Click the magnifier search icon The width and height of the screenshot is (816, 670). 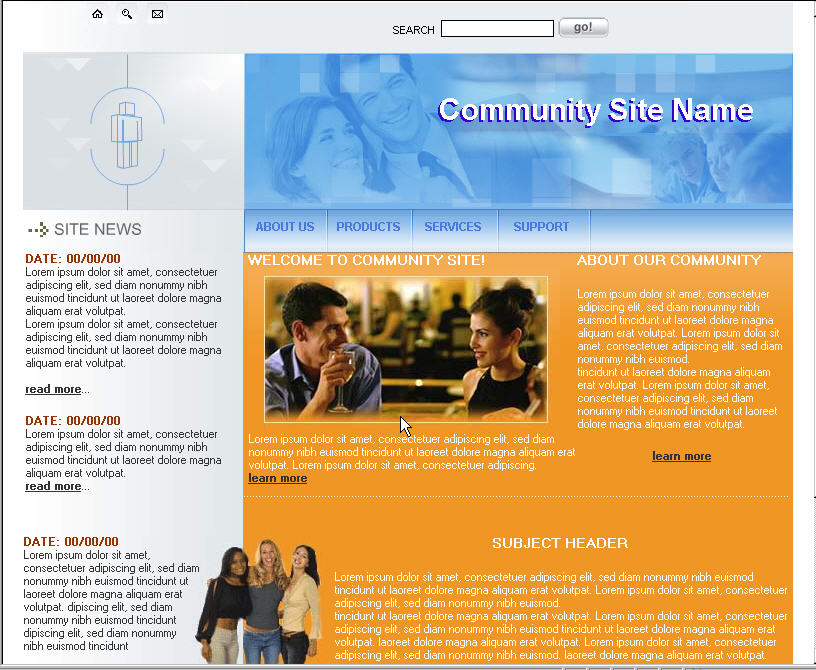coord(127,14)
